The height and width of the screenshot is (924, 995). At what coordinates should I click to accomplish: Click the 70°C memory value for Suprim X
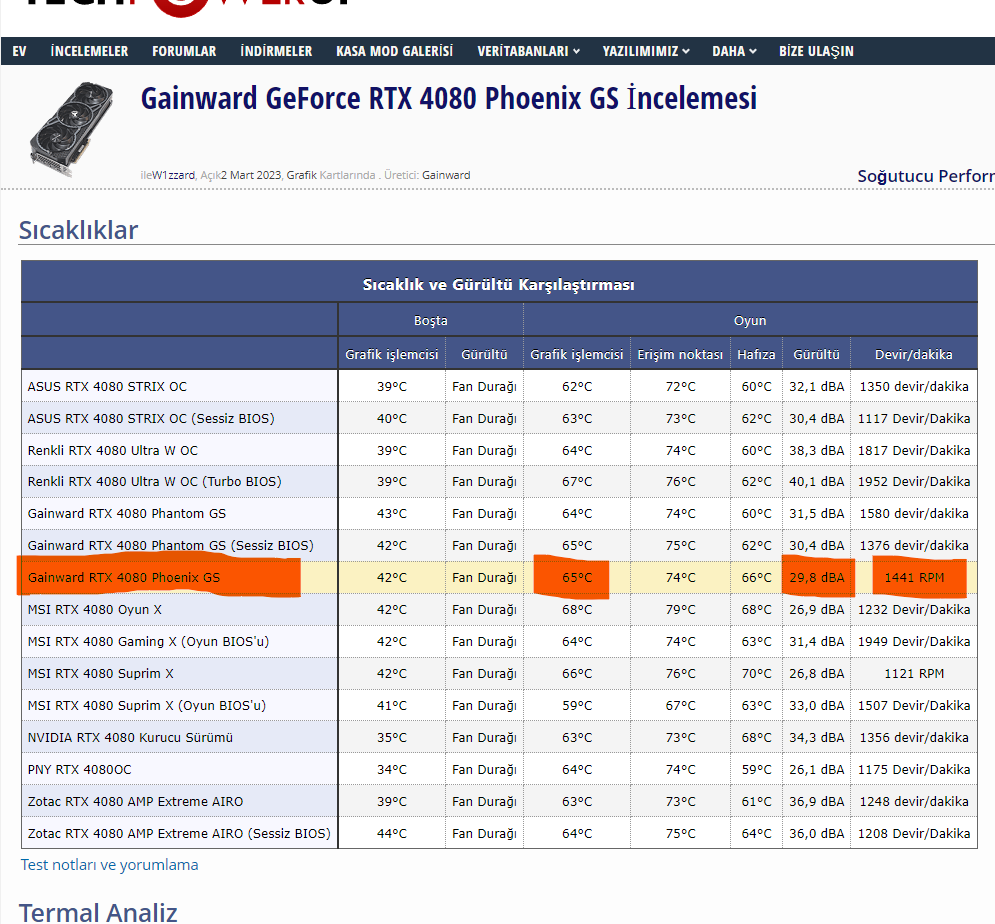coord(756,674)
